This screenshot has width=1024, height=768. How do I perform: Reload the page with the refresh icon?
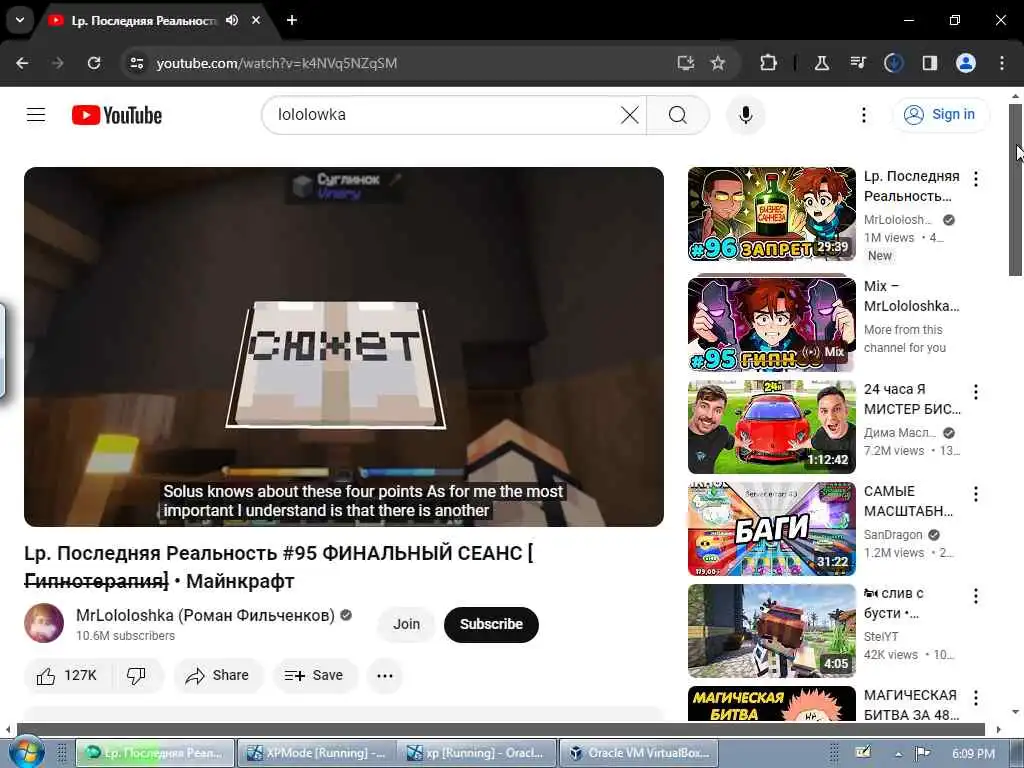pyautogui.click(x=94, y=63)
